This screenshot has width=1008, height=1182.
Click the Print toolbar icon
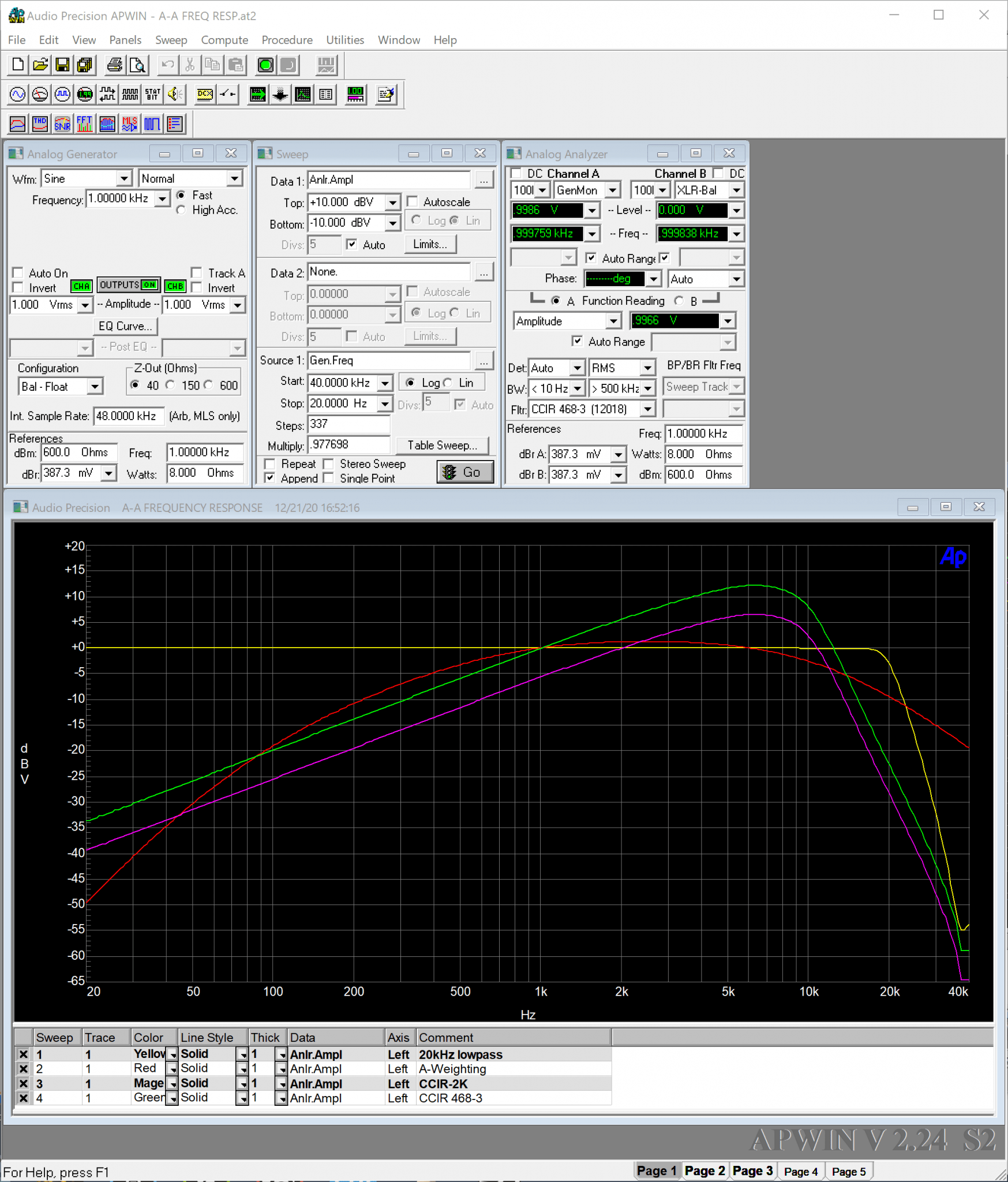point(114,65)
